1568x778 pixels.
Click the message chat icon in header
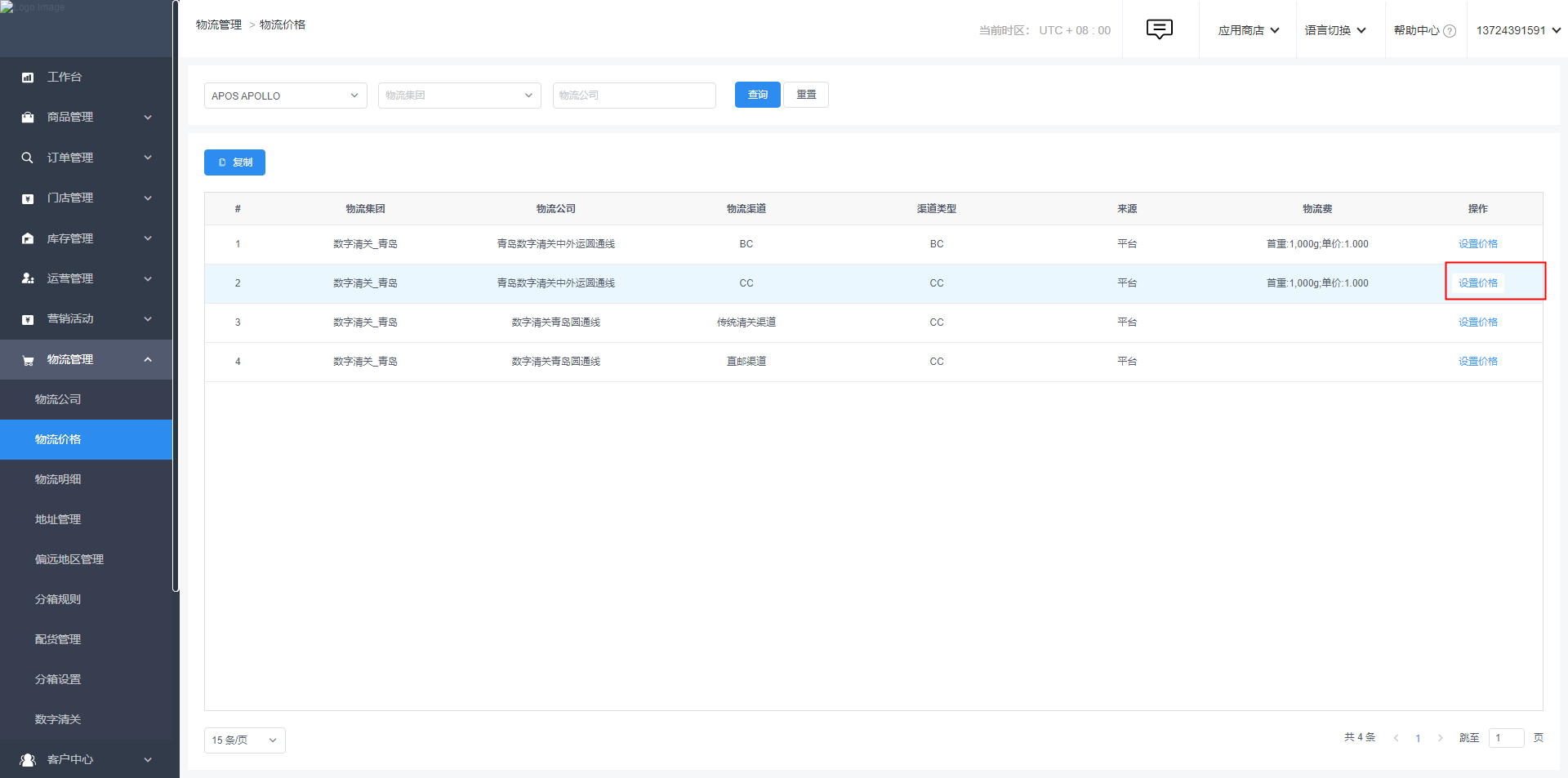pos(1159,29)
